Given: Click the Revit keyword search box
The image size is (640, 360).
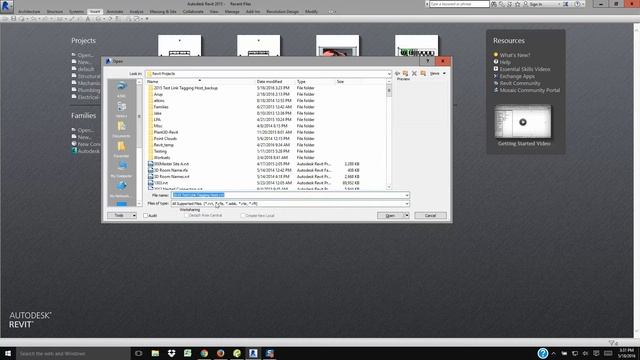Looking at the screenshot, I should tap(459, 4).
